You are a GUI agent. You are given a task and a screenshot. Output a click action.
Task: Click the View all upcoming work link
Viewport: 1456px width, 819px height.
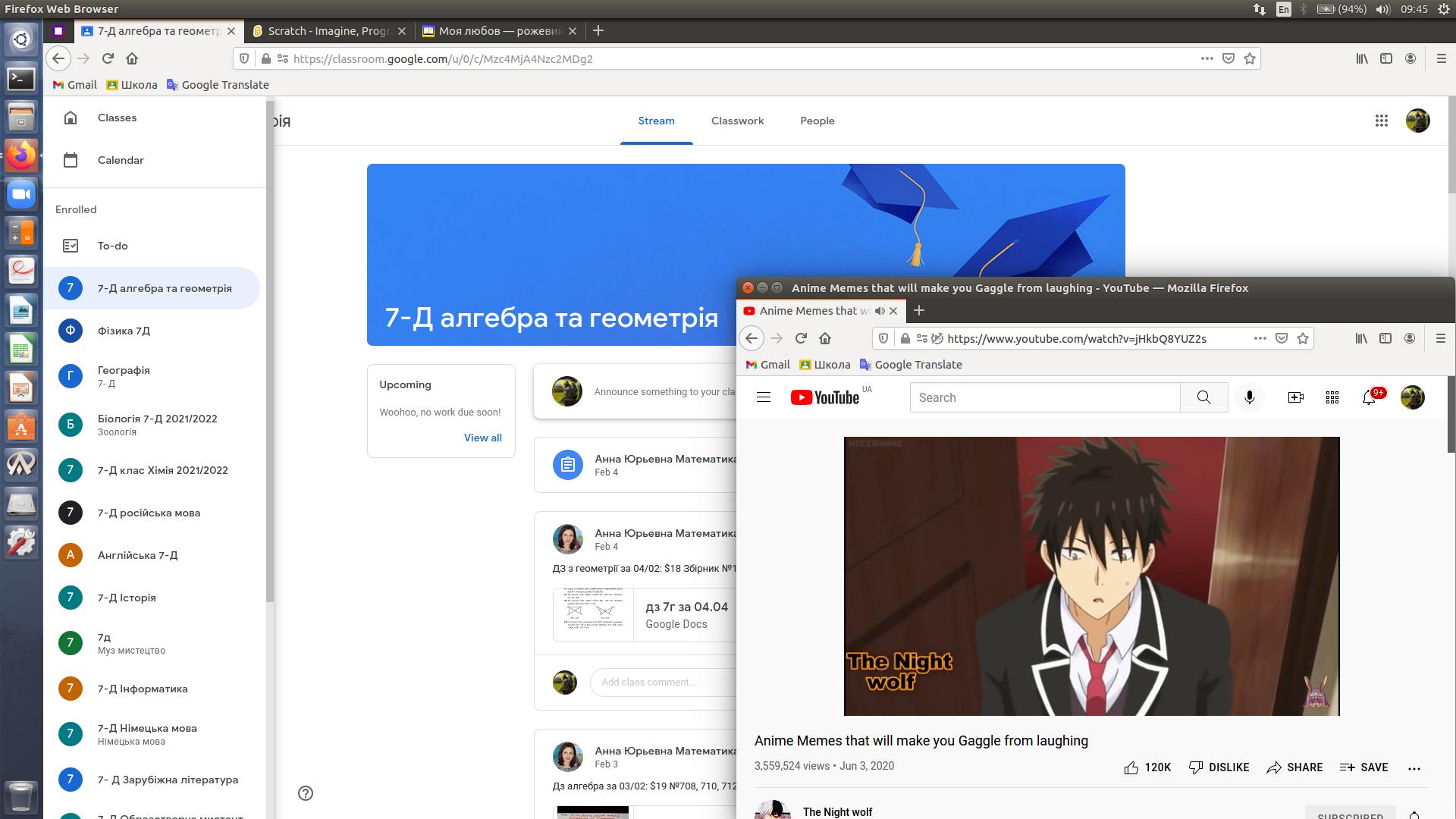point(482,438)
